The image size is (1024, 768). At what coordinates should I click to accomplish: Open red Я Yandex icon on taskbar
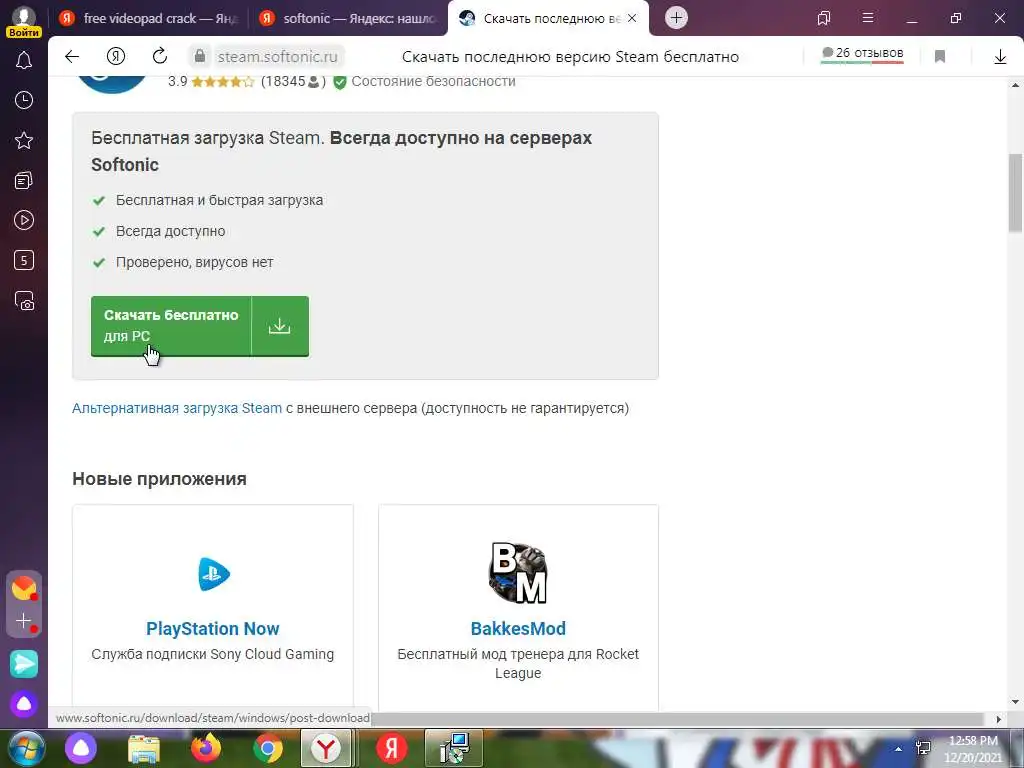(x=392, y=748)
